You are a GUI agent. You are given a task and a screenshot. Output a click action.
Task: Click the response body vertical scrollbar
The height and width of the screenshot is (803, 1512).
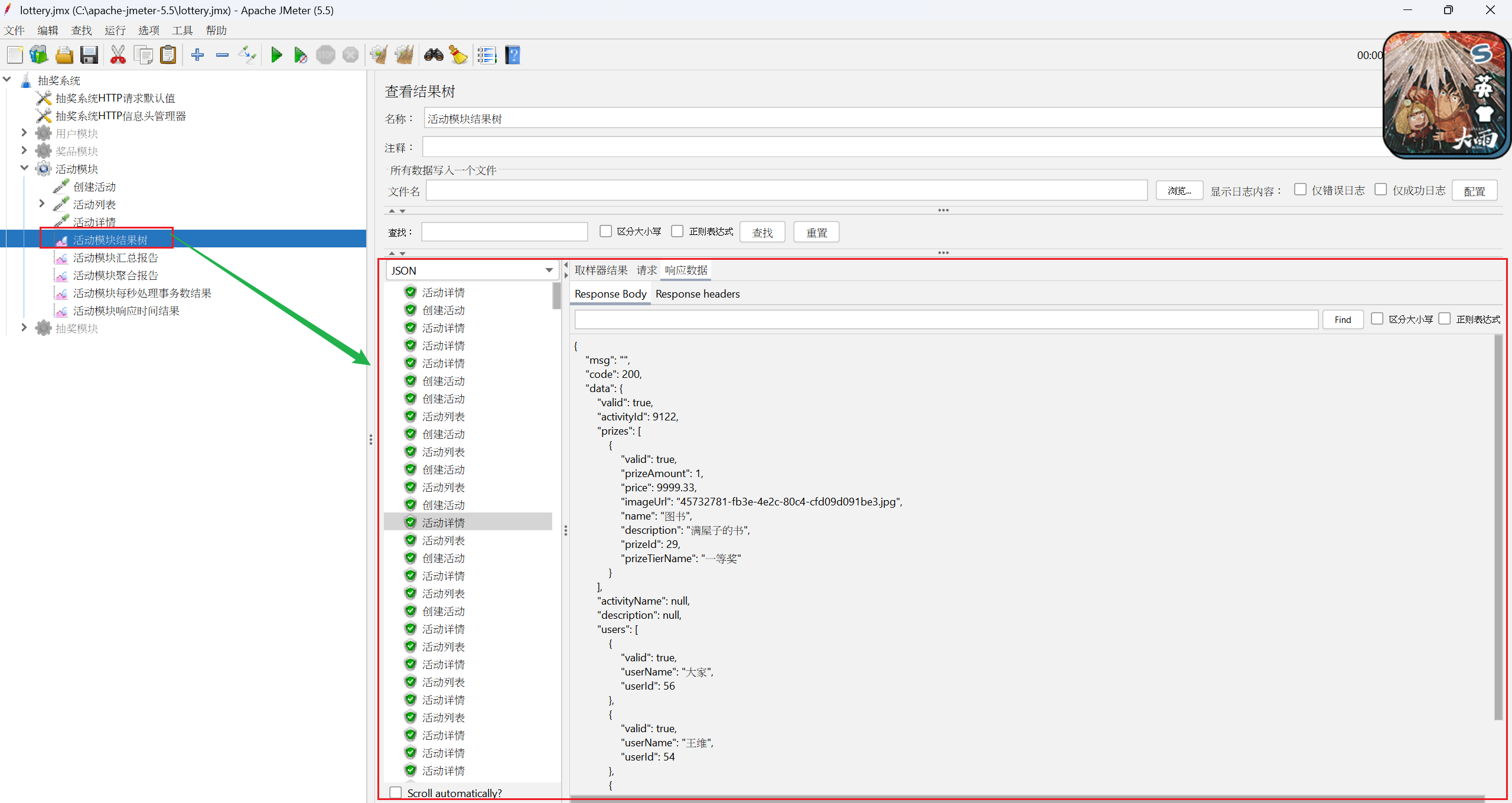click(x=1498, y=525)
